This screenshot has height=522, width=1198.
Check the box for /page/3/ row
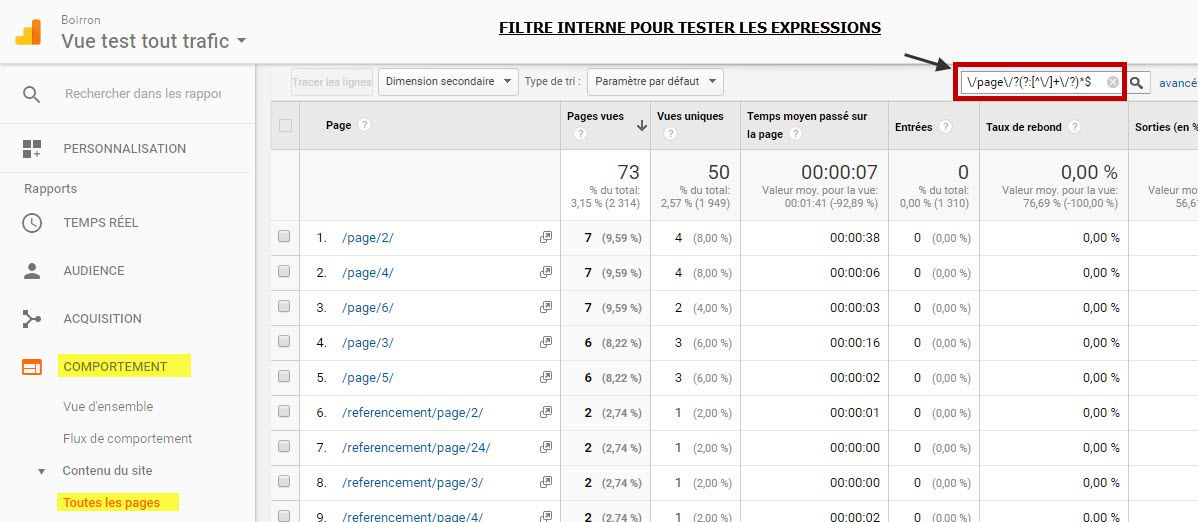coord(284,342)
